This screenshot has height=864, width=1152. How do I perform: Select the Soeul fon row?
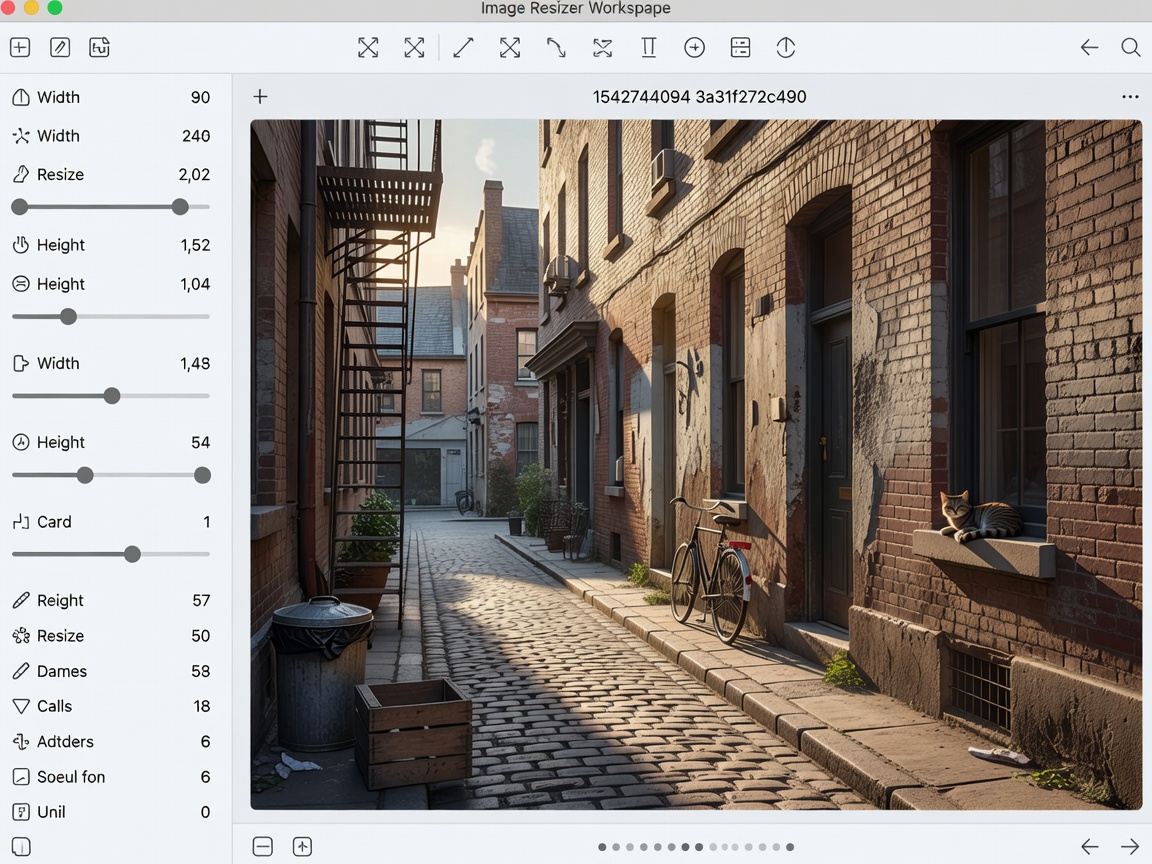pyautogui.click(x=111, y=777)
